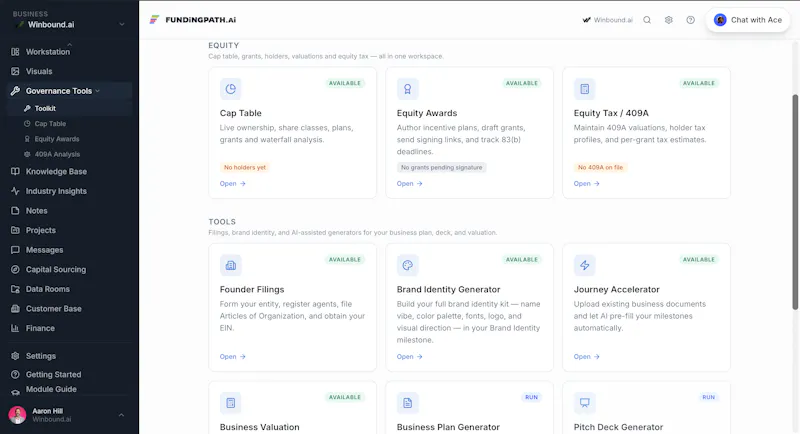Open the Cap Table card icon
Image resolution: width=800 pixels, height=434 pixels.
click(231, 89)
